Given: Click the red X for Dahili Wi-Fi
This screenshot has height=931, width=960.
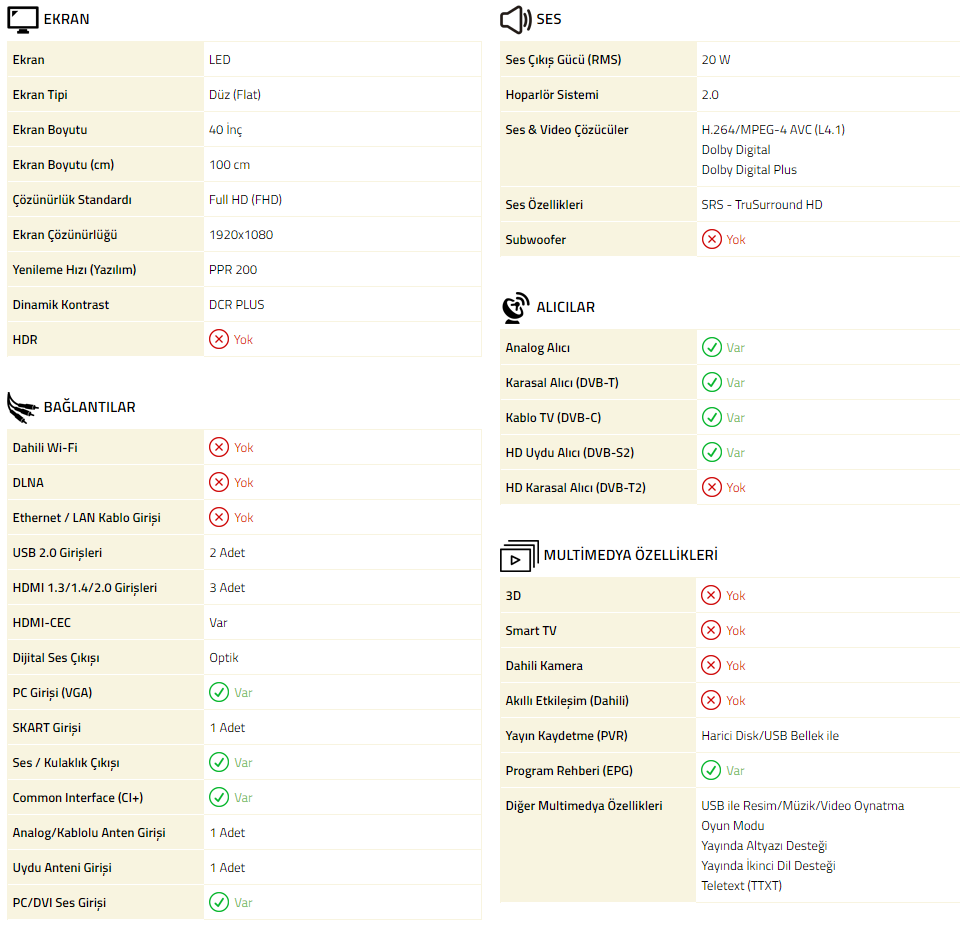Looking at the screenshot, I should tap(219, 447).
